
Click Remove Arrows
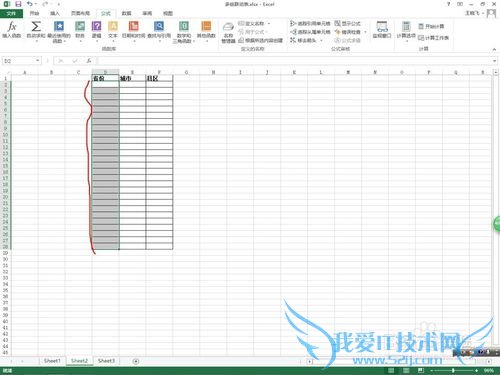tap(303, 40)
